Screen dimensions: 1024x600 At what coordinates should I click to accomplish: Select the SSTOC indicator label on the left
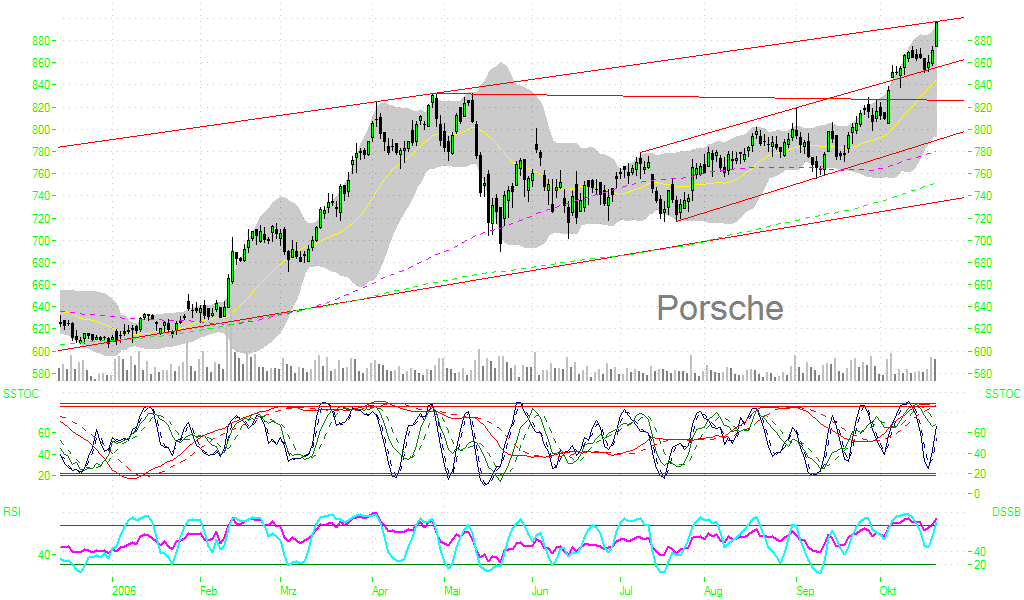pyautogui.click(x=21, y=394)
